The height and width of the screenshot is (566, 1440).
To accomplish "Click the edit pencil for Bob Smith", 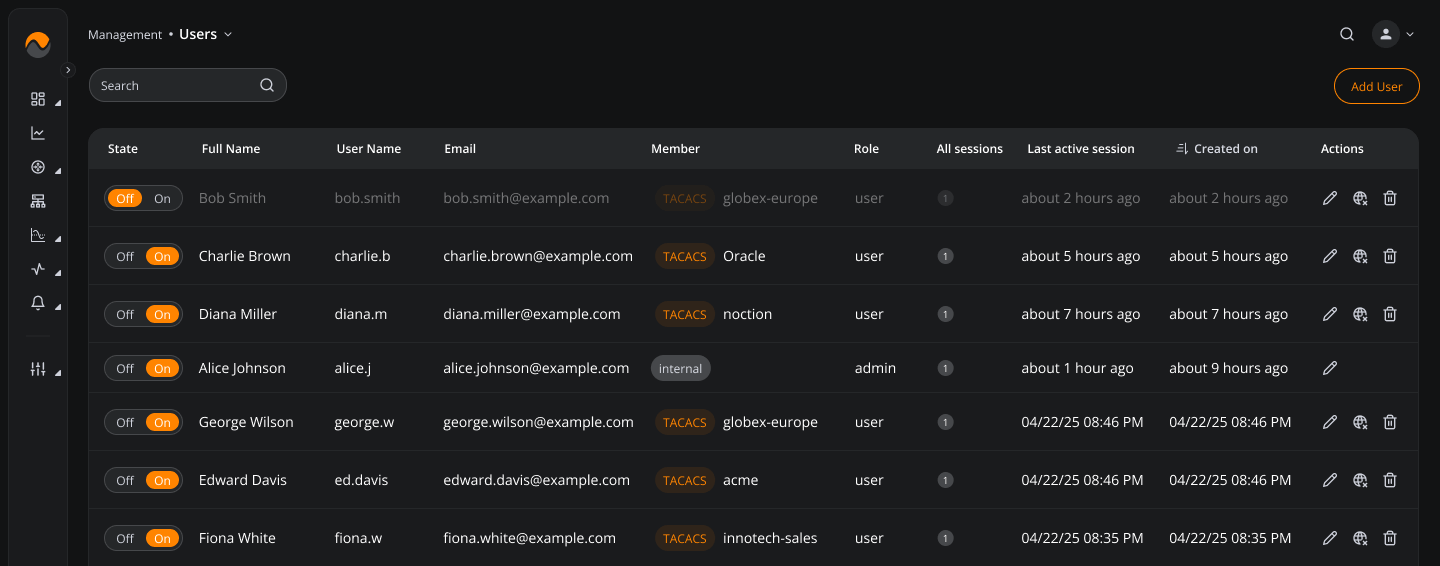I will click(1329, 198).
